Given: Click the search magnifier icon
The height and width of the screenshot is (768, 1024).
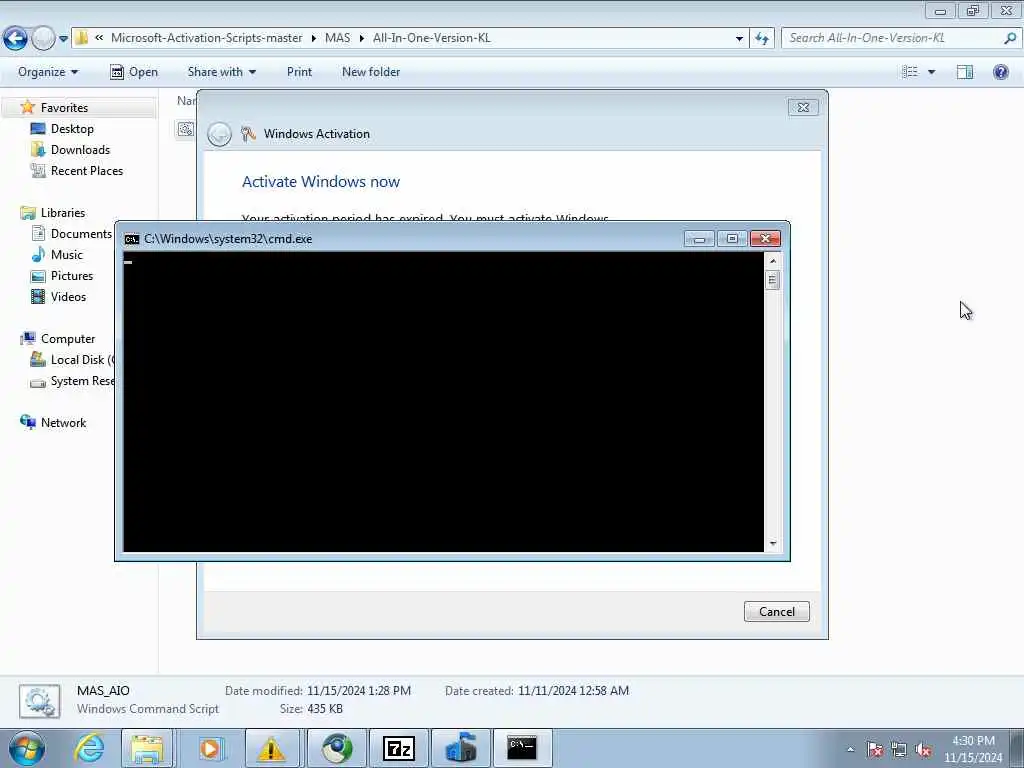Looking at the screenshot, I should tap(1010, 38).
